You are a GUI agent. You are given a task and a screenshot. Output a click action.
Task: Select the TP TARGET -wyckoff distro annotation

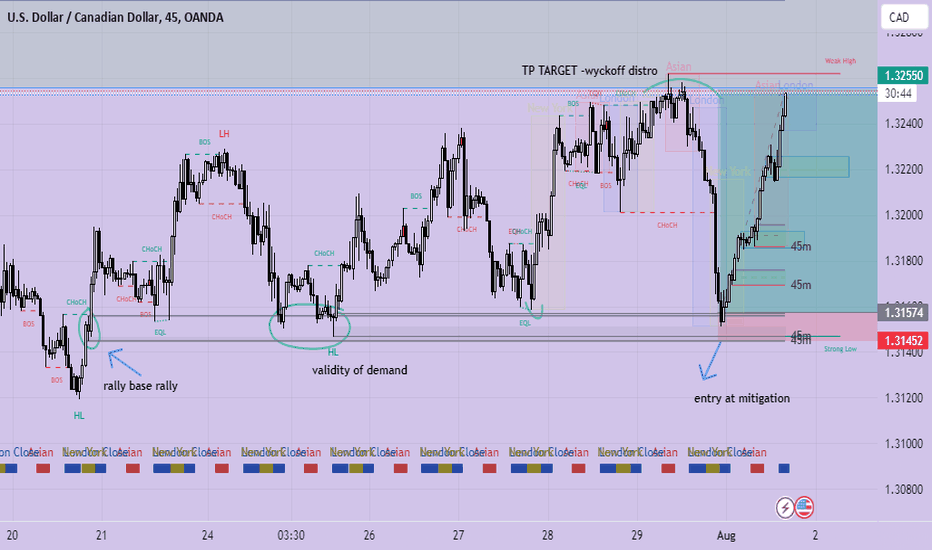click(590, 71)
